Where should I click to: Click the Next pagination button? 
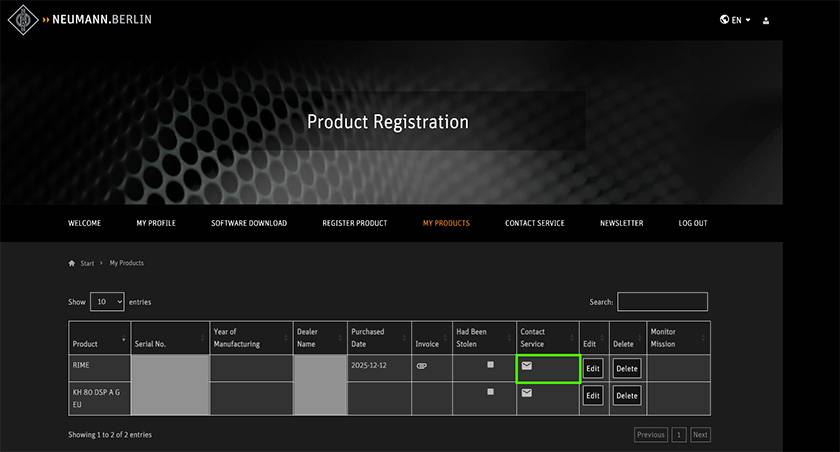700,435
